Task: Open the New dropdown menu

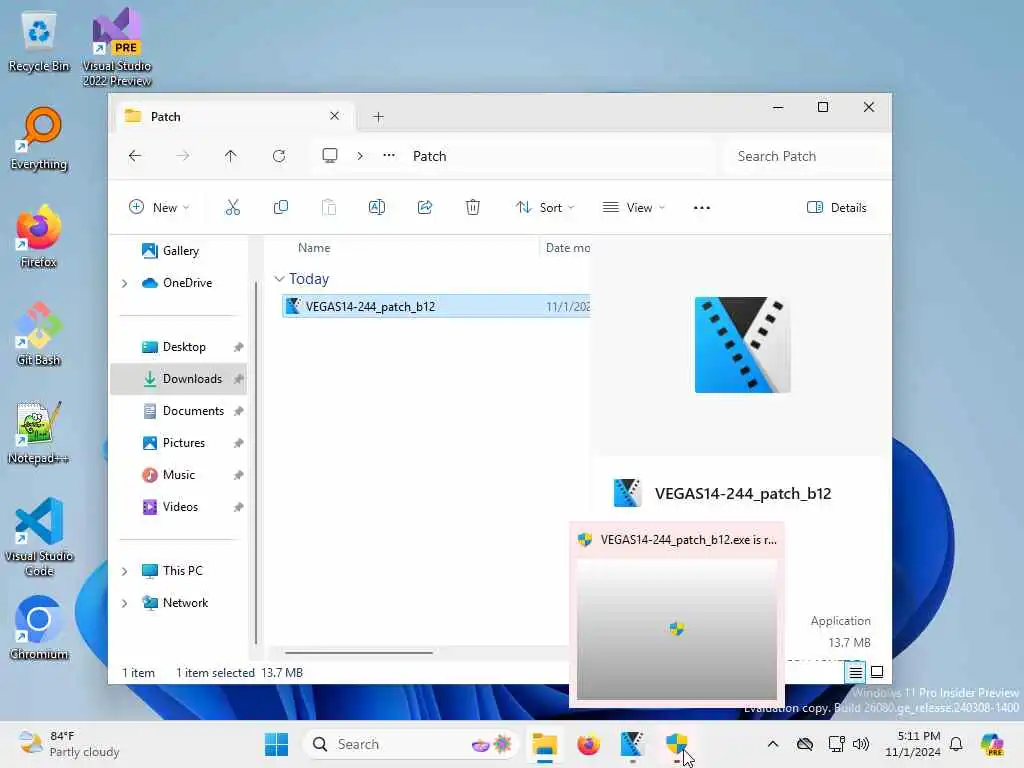Action: [x=159, y=208]
